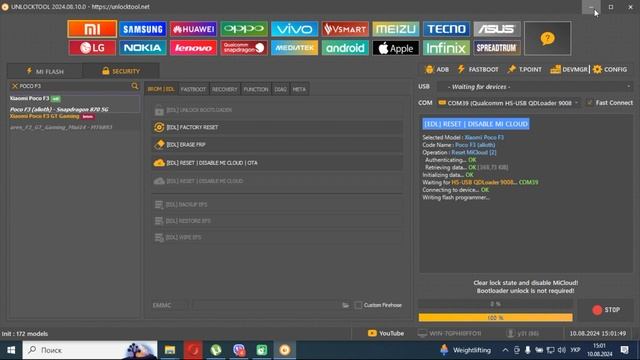
Task: Select the Huawei brand logo
Action: pyautogui.click(x=193, y=29)
